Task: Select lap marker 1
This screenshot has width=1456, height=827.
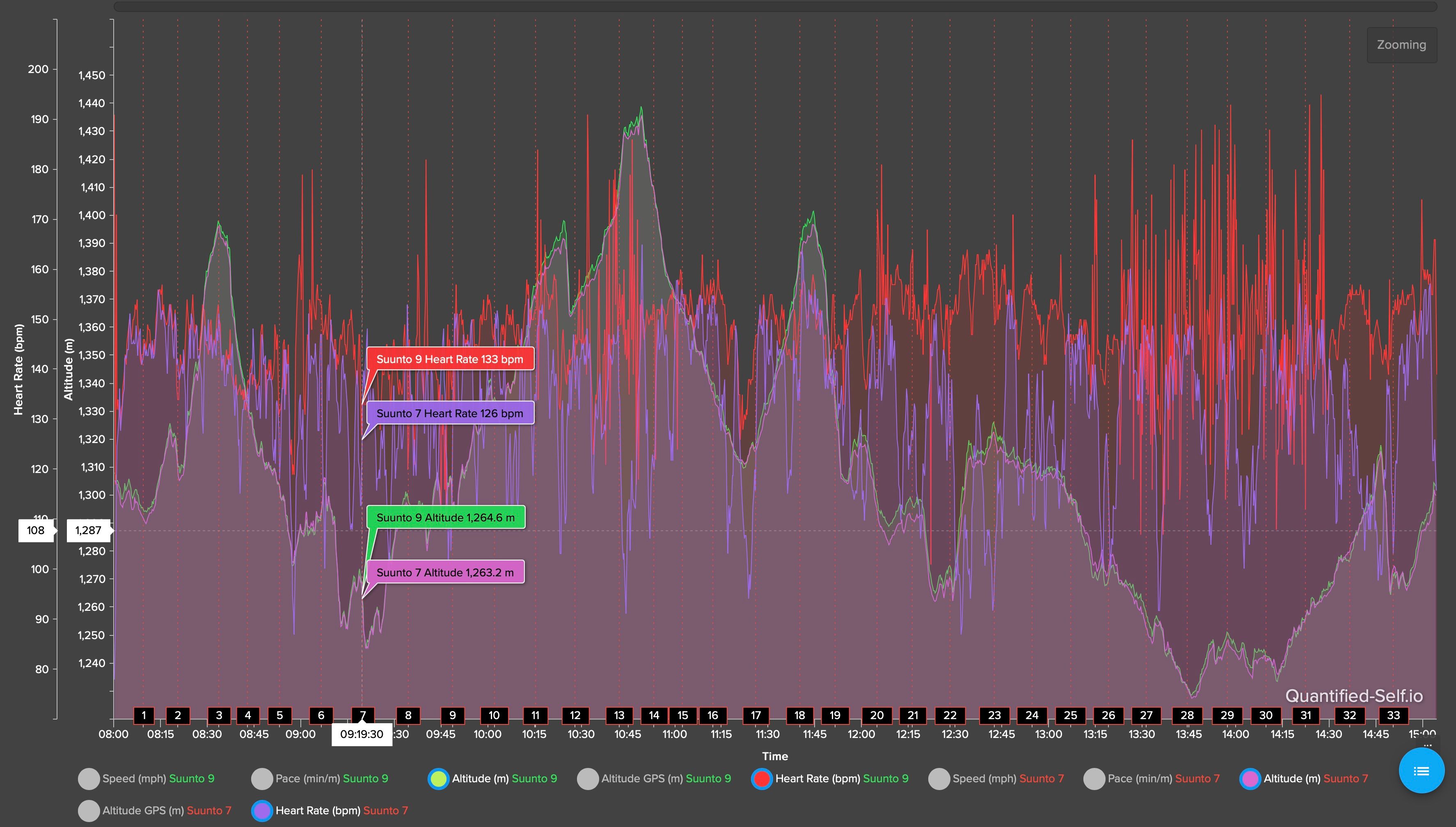Action: click(144, 716)
